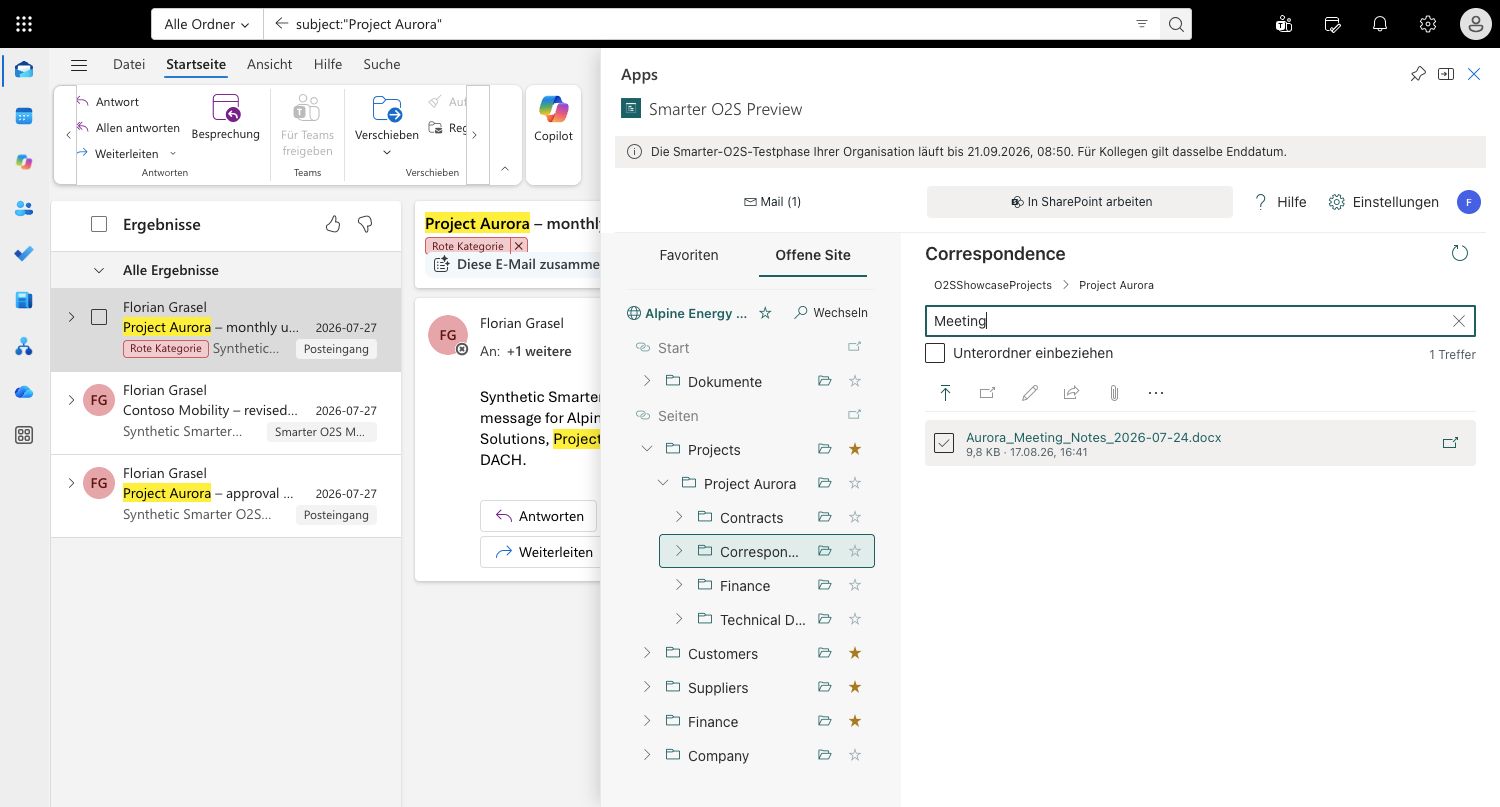Open the Contoso Mobility revised email

pos(226,411)
